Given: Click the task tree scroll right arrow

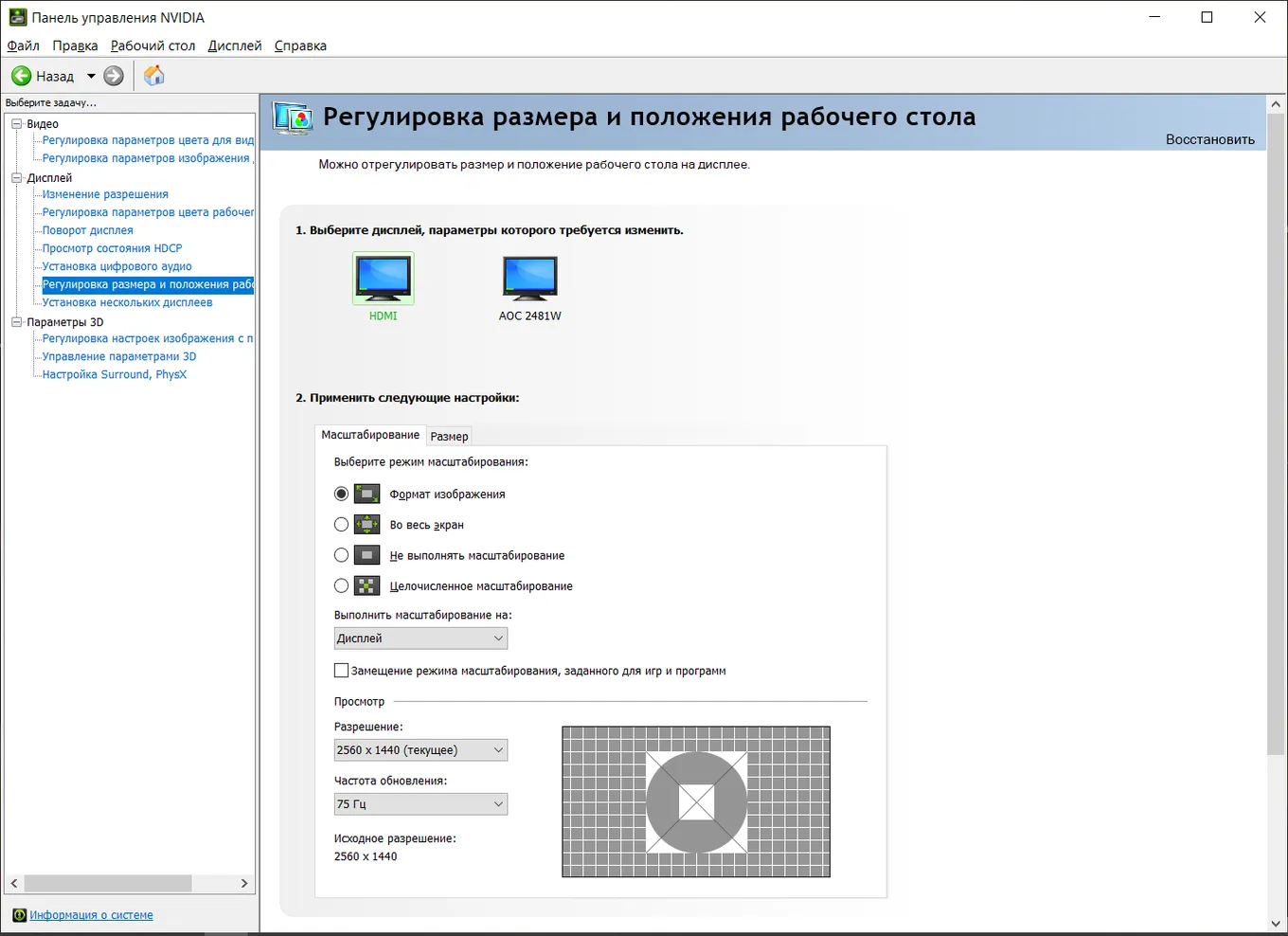Looking at the screenshot, I should pos(244,883).
